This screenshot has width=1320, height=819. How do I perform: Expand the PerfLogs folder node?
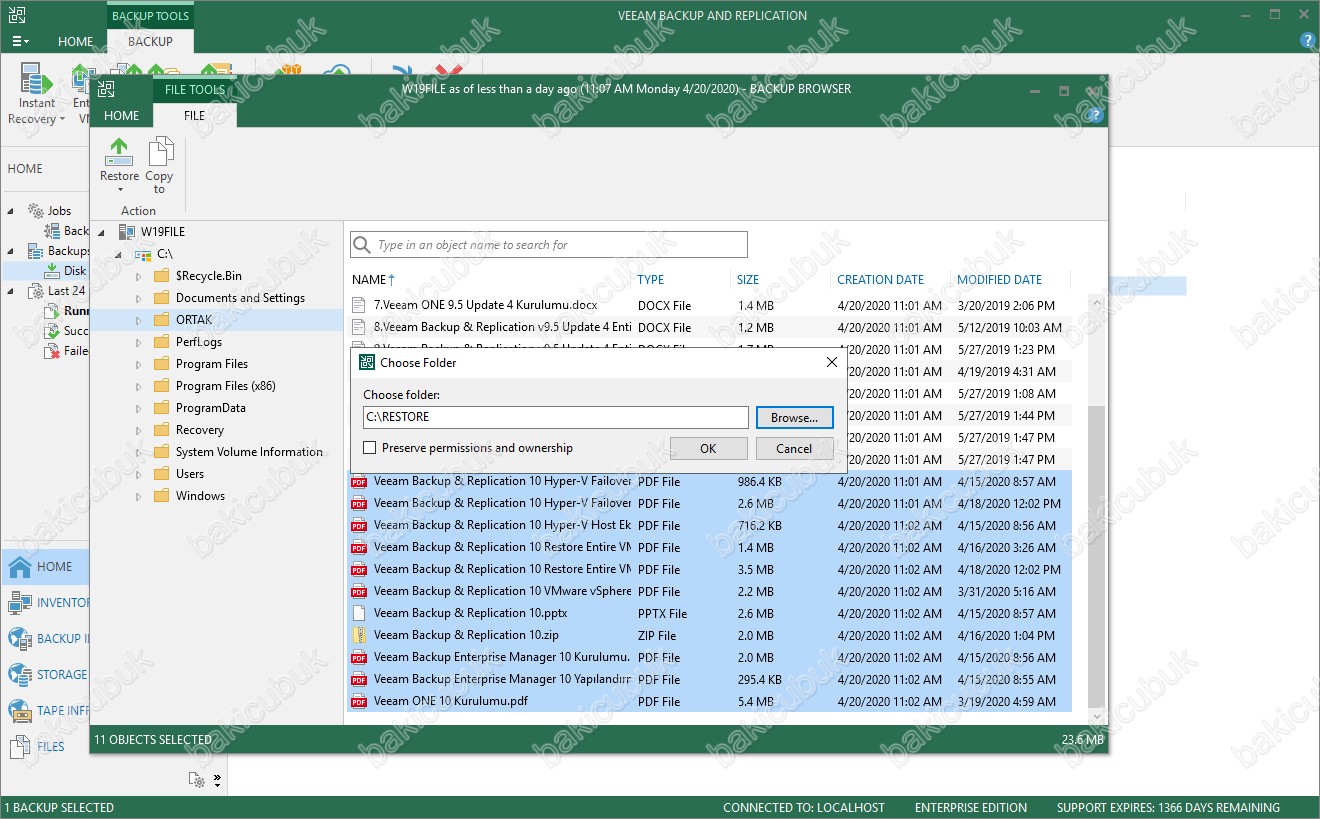coord(138,342)
